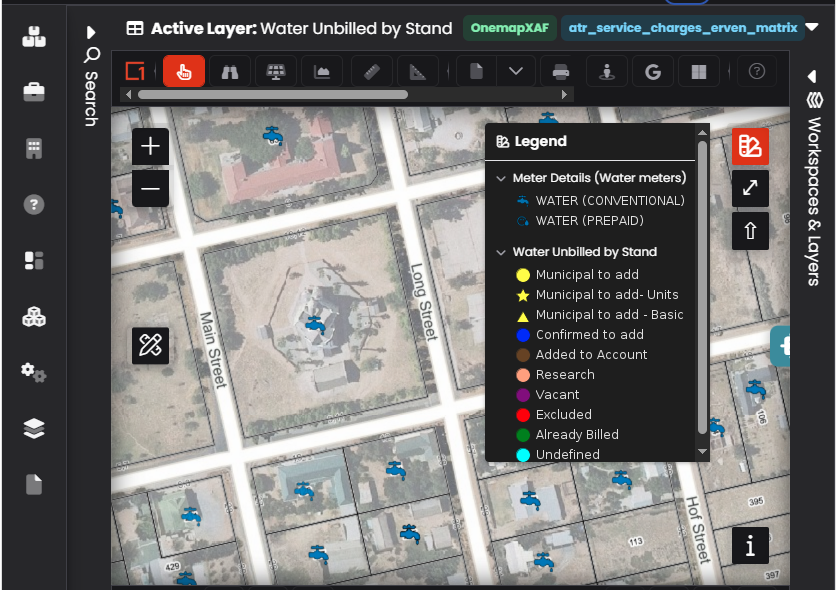Screen dimensions: 837x590
Task: Select the angle measure tool
Action: point(417,72)
